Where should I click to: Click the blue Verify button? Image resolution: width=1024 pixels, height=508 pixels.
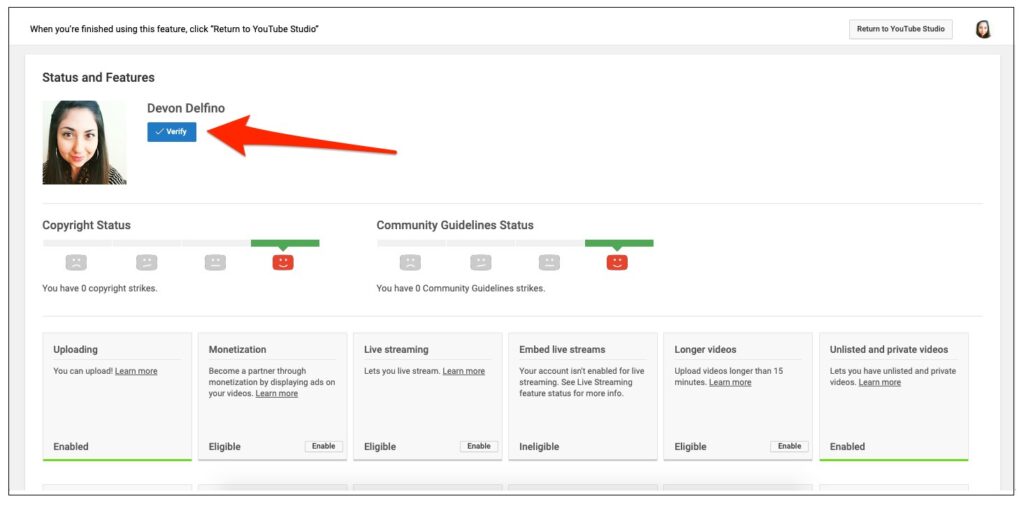(172, 132)
